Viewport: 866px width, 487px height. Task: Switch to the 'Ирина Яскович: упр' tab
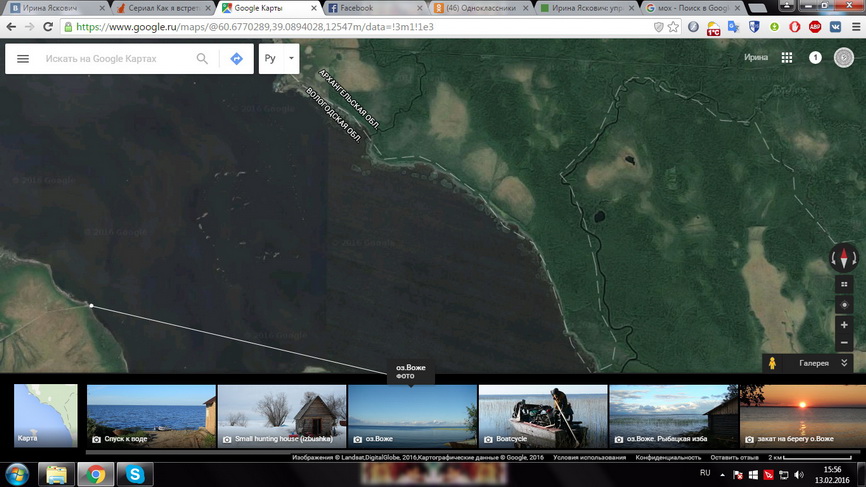[x=588, y=8]
